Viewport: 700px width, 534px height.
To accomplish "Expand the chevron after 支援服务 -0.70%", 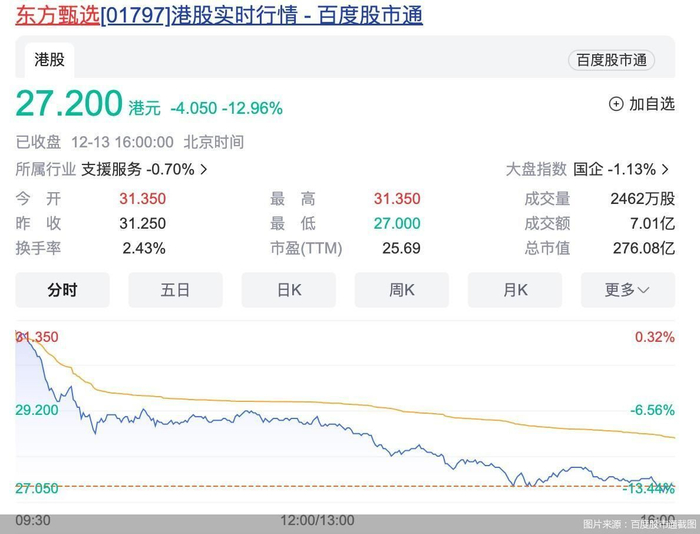I will coord(204,169).
